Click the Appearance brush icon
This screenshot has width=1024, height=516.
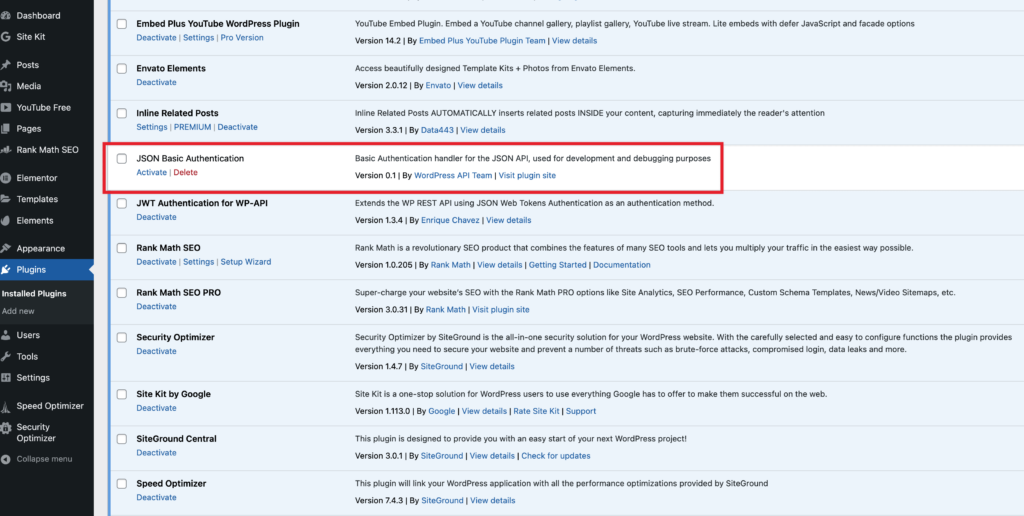[6, 249]
